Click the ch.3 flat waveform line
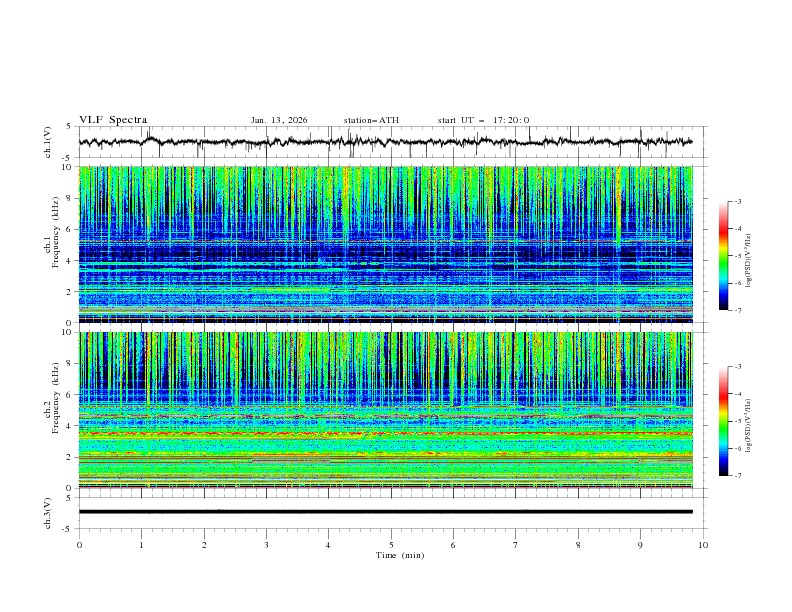Viewport: 792px width, 612px height. coord(391,511)
